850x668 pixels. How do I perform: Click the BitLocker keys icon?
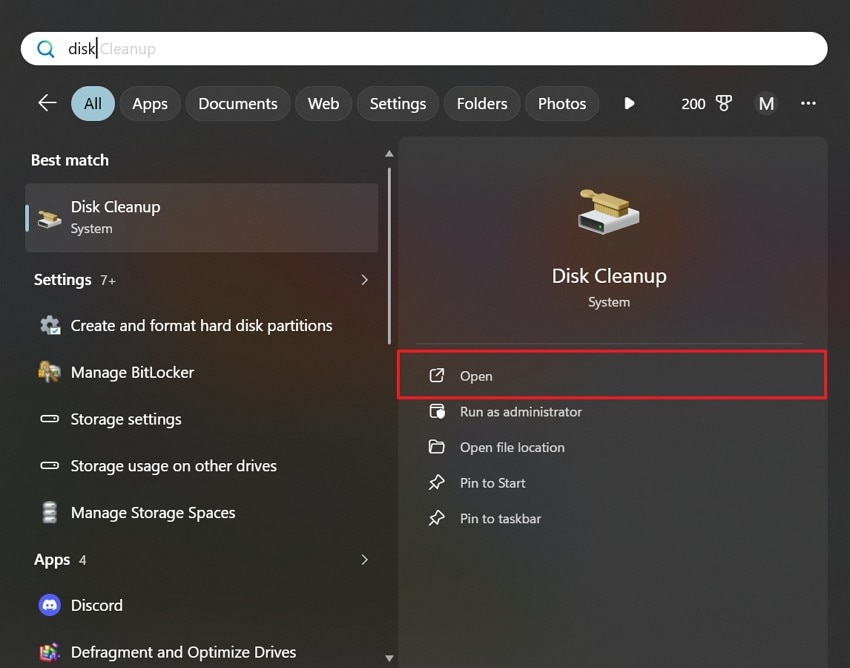coord(49,372)
